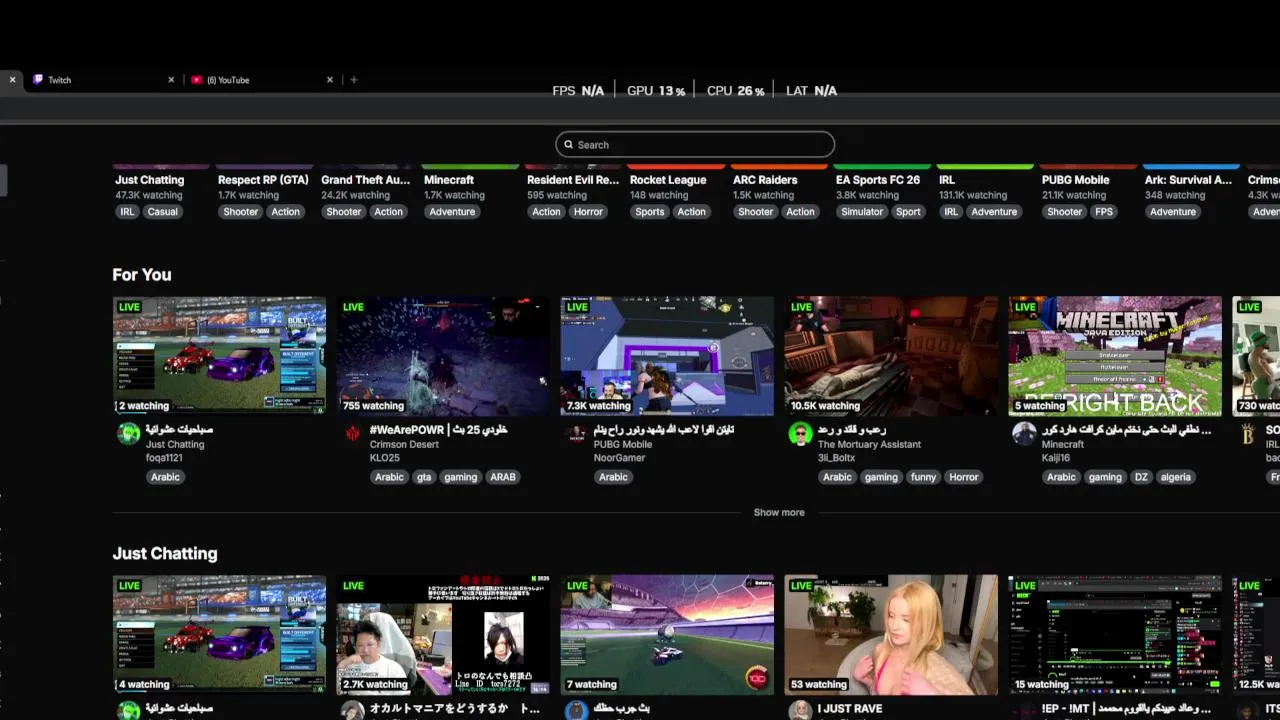Open NoorGamer channel name
Image resolution: width=1280 pixels, height=720 pixels.
[619, 458]
